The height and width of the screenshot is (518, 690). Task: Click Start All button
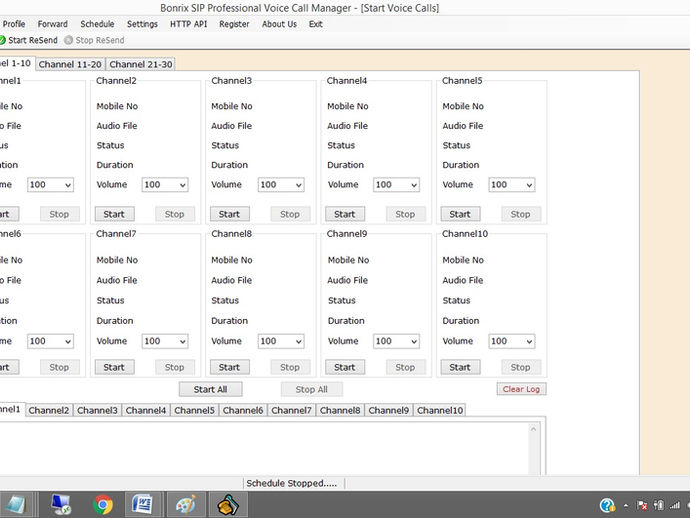(210, 389)
